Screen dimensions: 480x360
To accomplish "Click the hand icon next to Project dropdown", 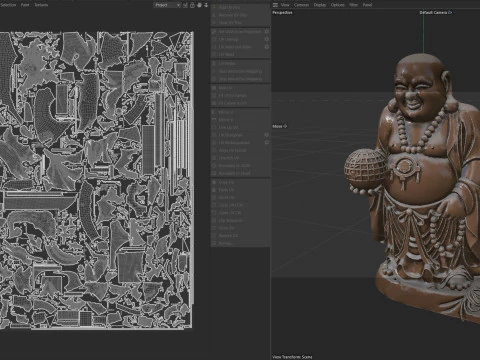I will (199, 5).
